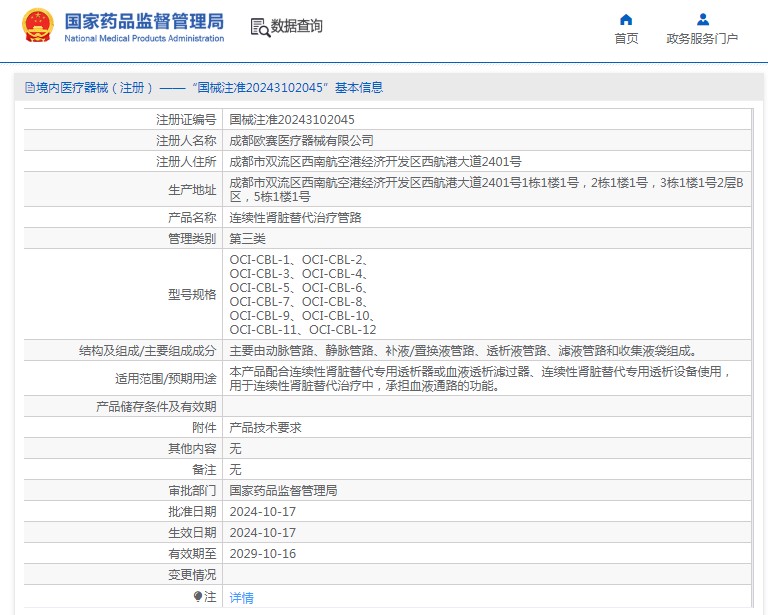Click the 境内医疗器械（注册）基本信息 header
This screenshot has height=615, width=768.
pyautogui.click(x=204, y=88)
